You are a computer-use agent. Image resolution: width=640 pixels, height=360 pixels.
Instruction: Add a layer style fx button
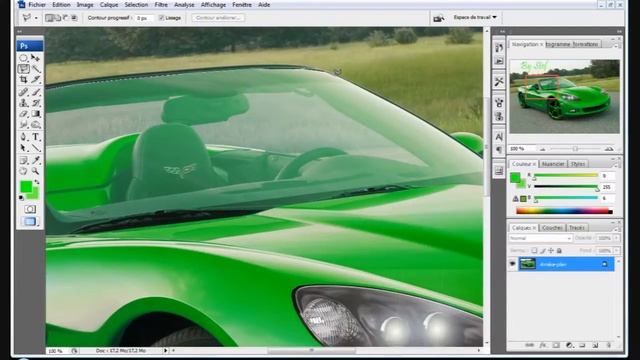coord(543,345)
